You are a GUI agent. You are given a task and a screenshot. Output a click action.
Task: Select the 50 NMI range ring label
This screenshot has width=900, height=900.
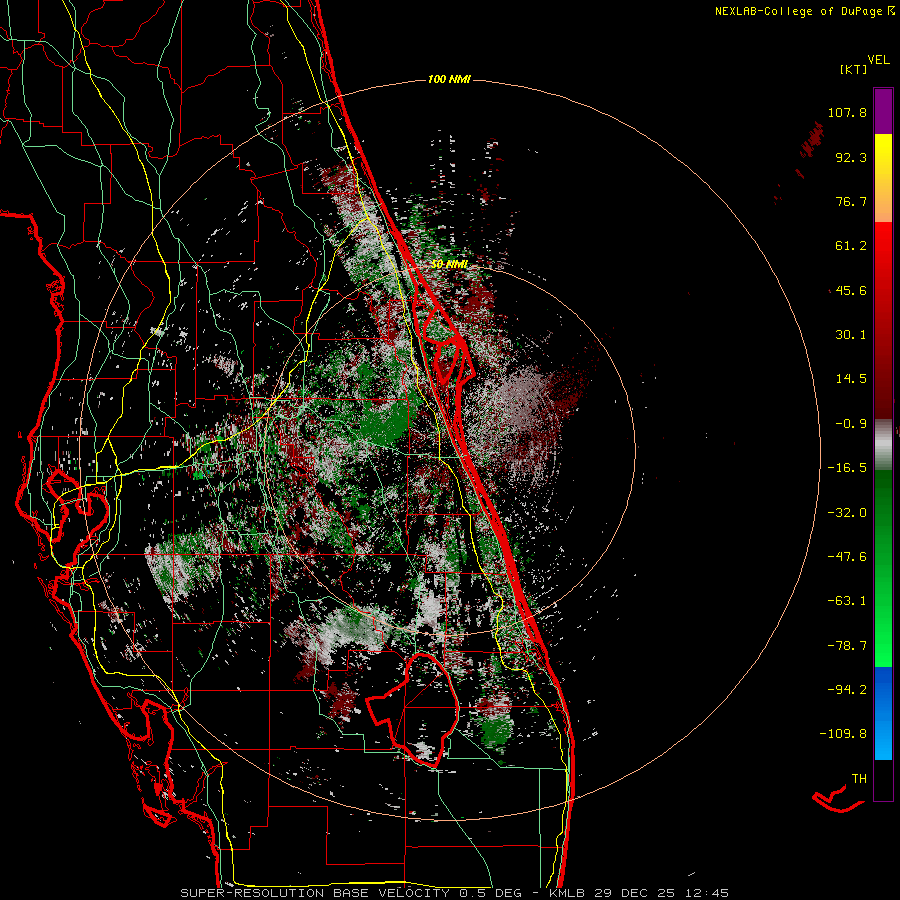tap(449, 264)
